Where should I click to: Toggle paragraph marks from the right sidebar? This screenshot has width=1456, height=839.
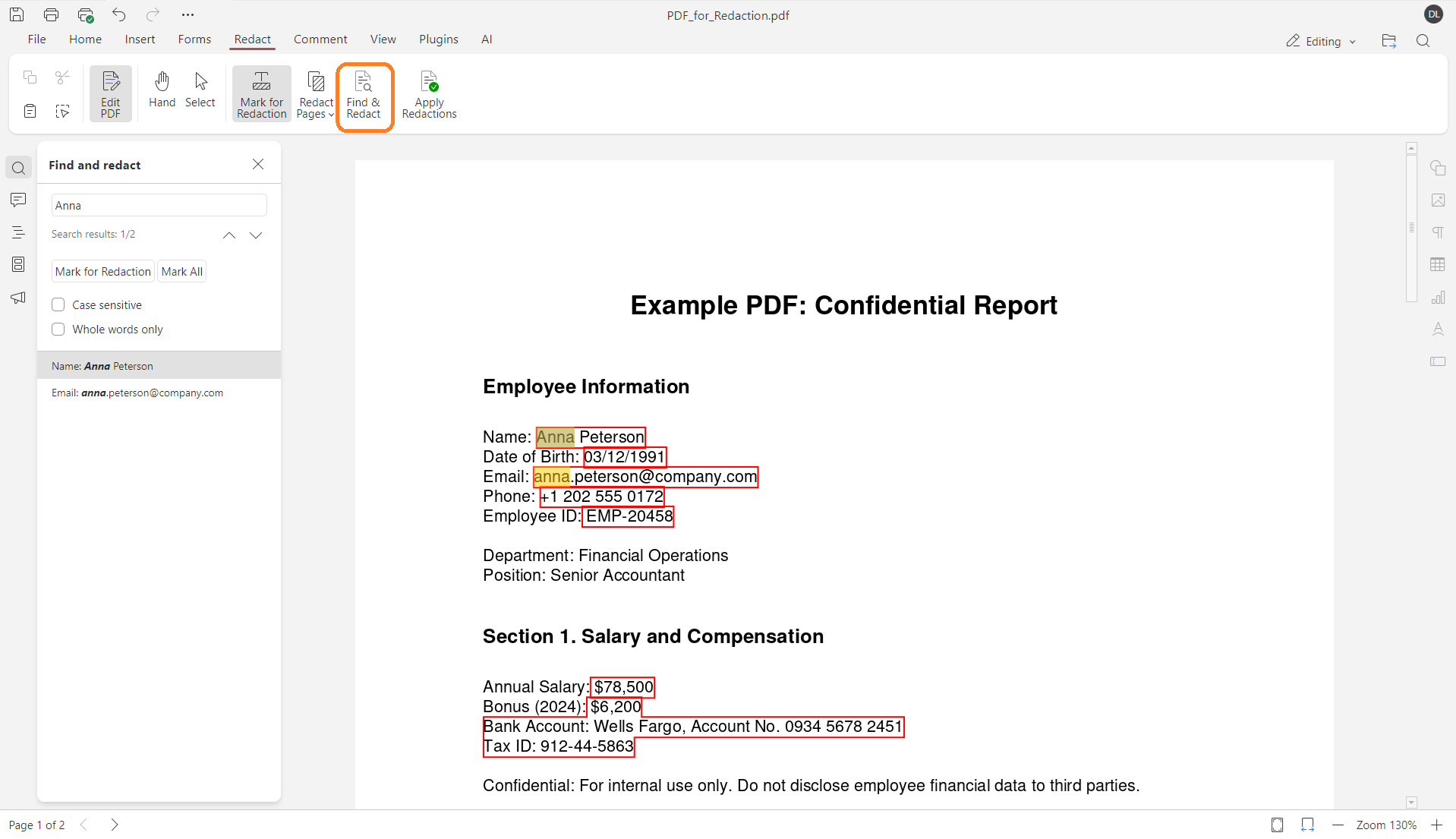pyautogui.click(x=1439, y=232)
